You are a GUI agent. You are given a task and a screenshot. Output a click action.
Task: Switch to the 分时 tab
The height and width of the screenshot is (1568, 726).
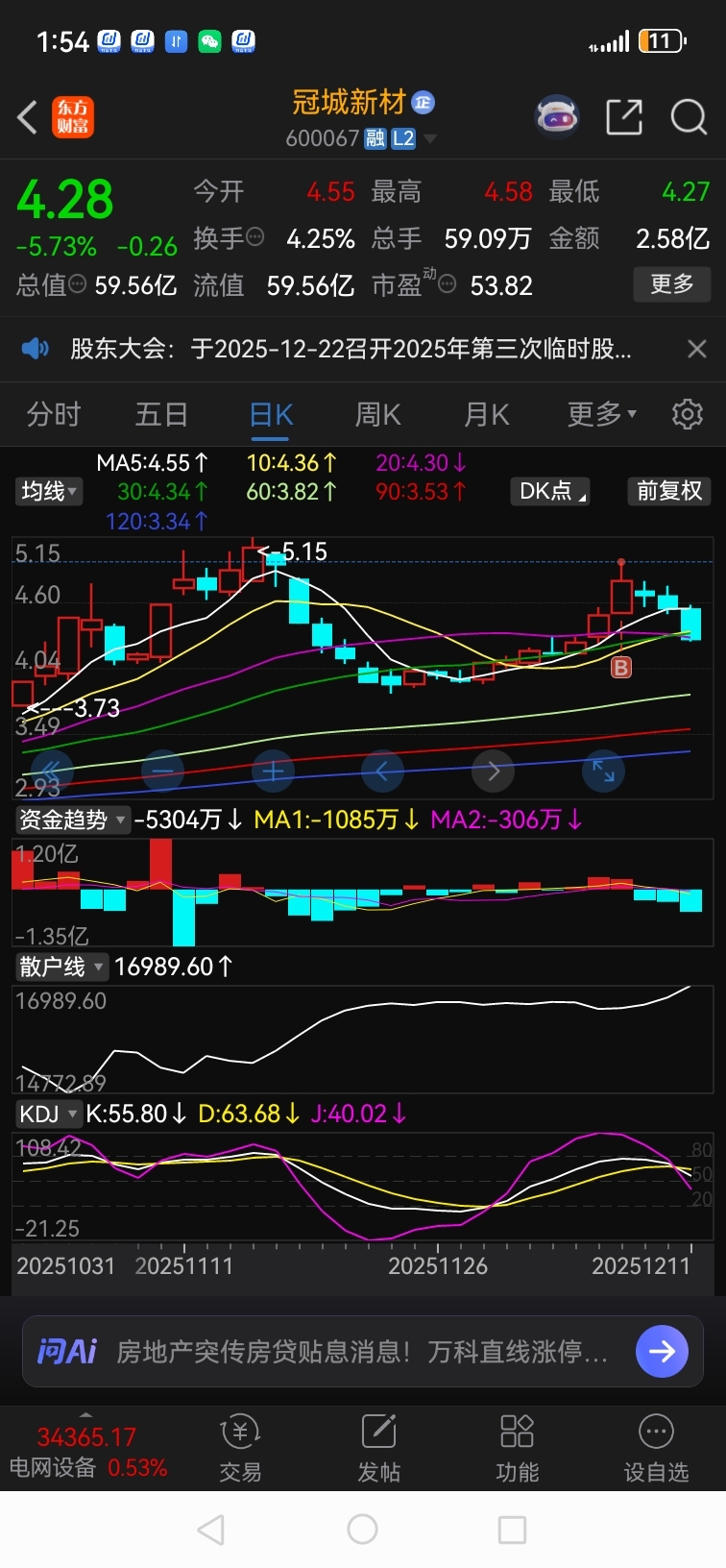click(x=54, y=414)
